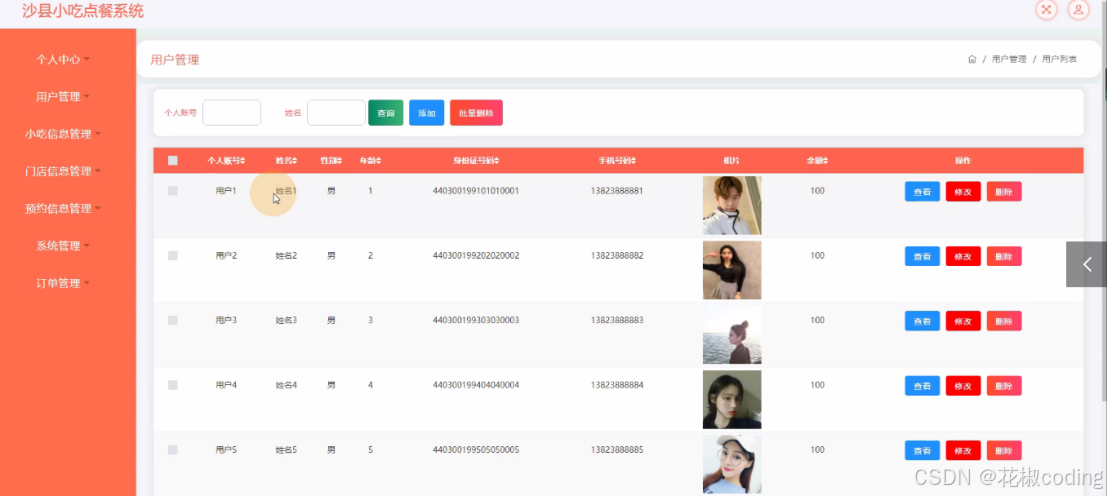Click 删除 button for 用户1

(1004, 191)
